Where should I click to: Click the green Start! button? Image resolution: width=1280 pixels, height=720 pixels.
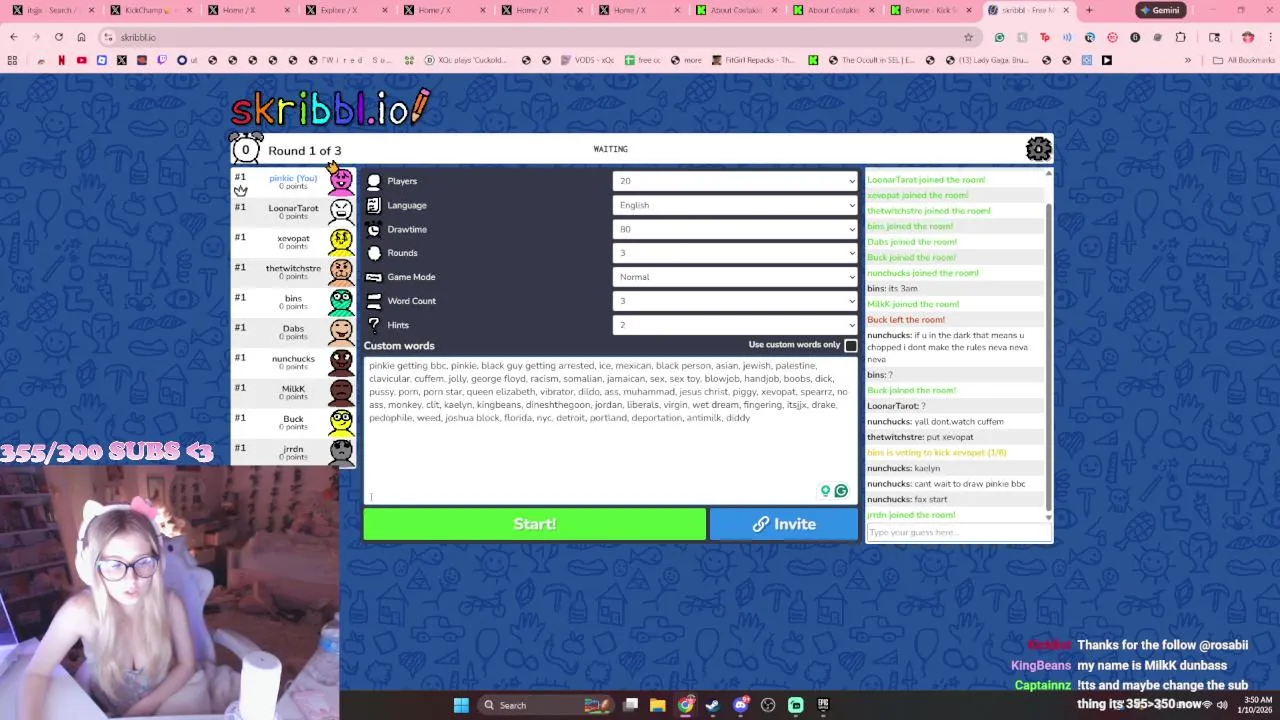[x=535, y=524]
